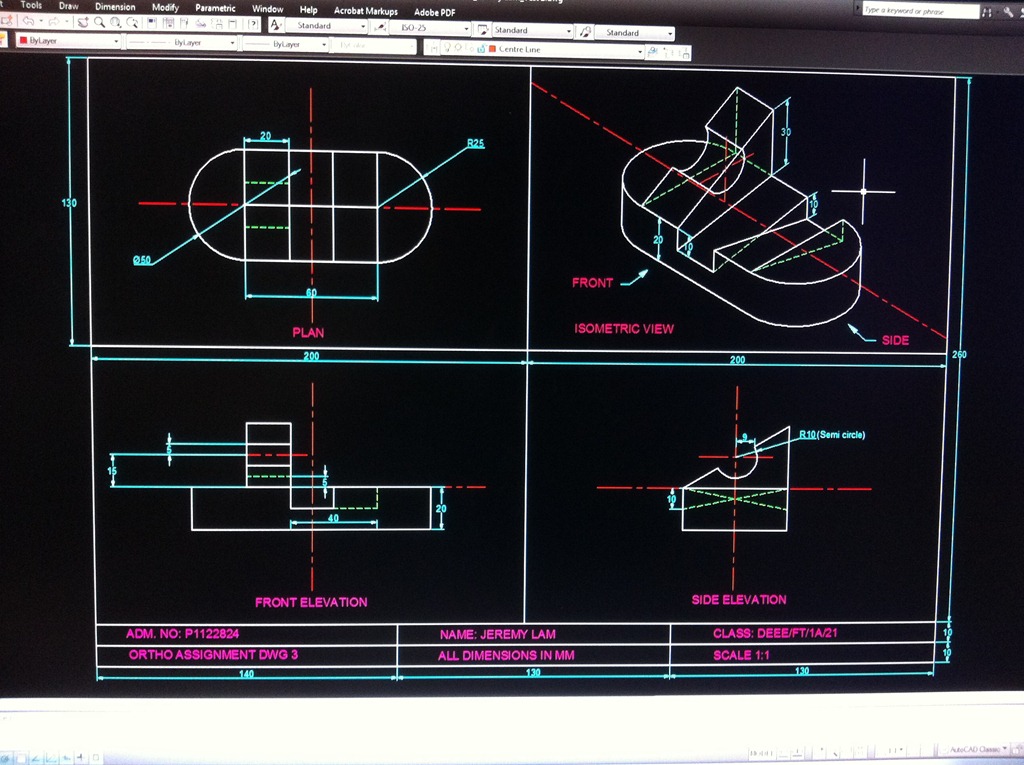Open the Tool Palettes window icon

coord(184,24)
